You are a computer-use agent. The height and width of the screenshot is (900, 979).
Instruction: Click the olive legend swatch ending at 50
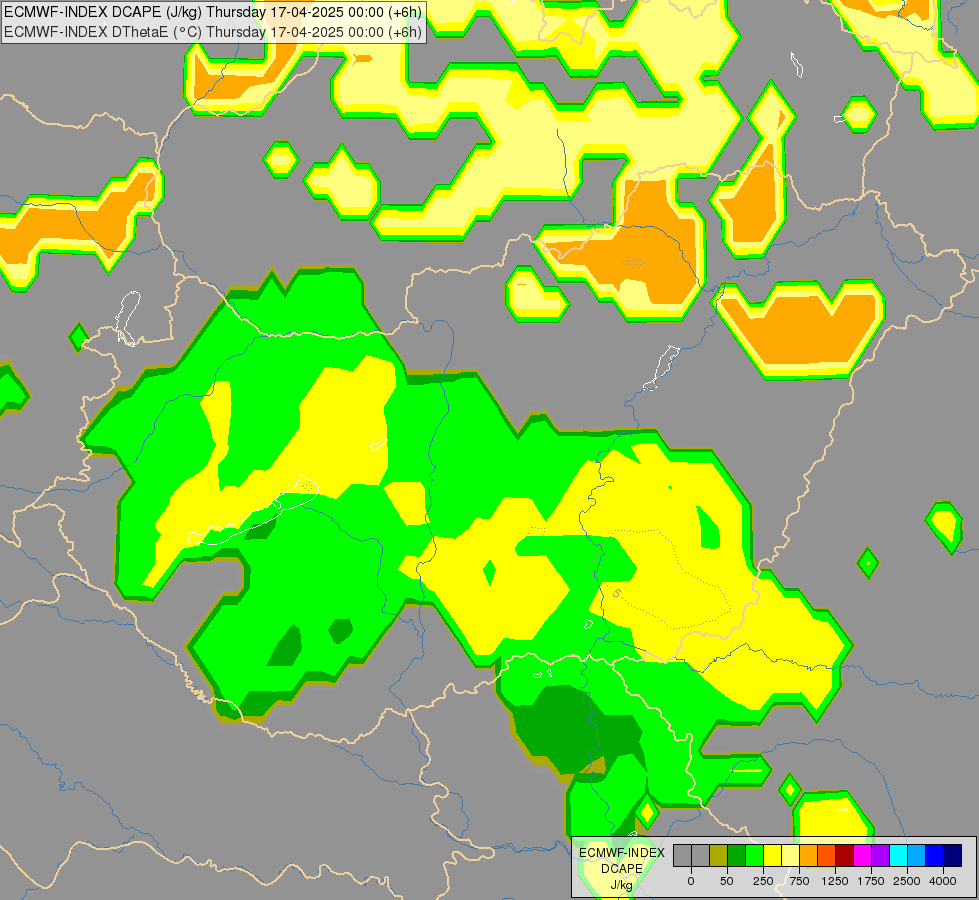click(719, 856)
